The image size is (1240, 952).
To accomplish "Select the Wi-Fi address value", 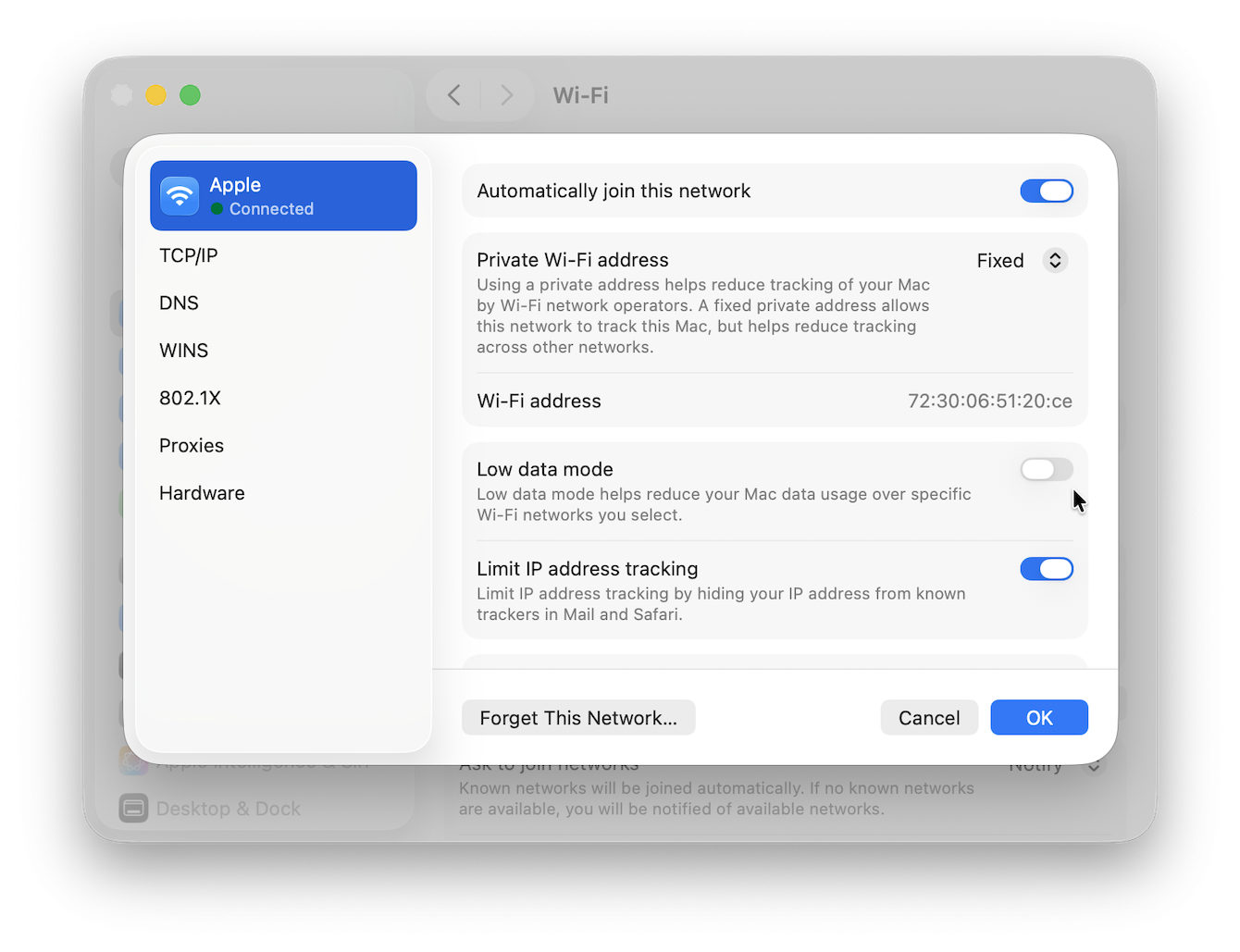I will click(989, 401).
